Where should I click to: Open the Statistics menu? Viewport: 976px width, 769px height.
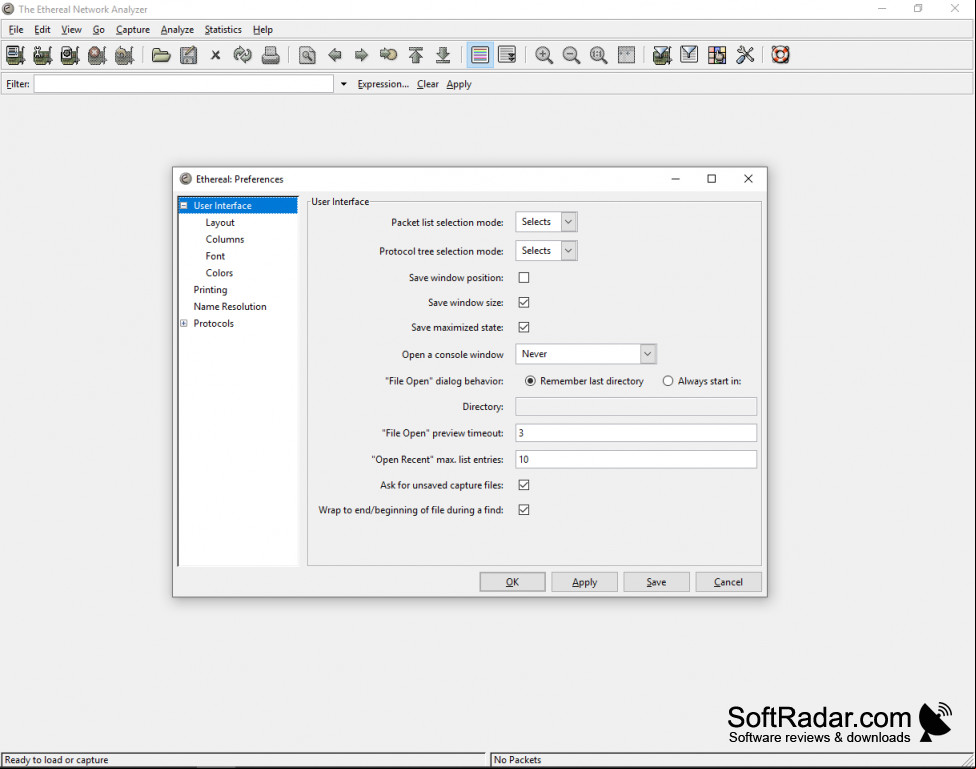coord(223,30)
